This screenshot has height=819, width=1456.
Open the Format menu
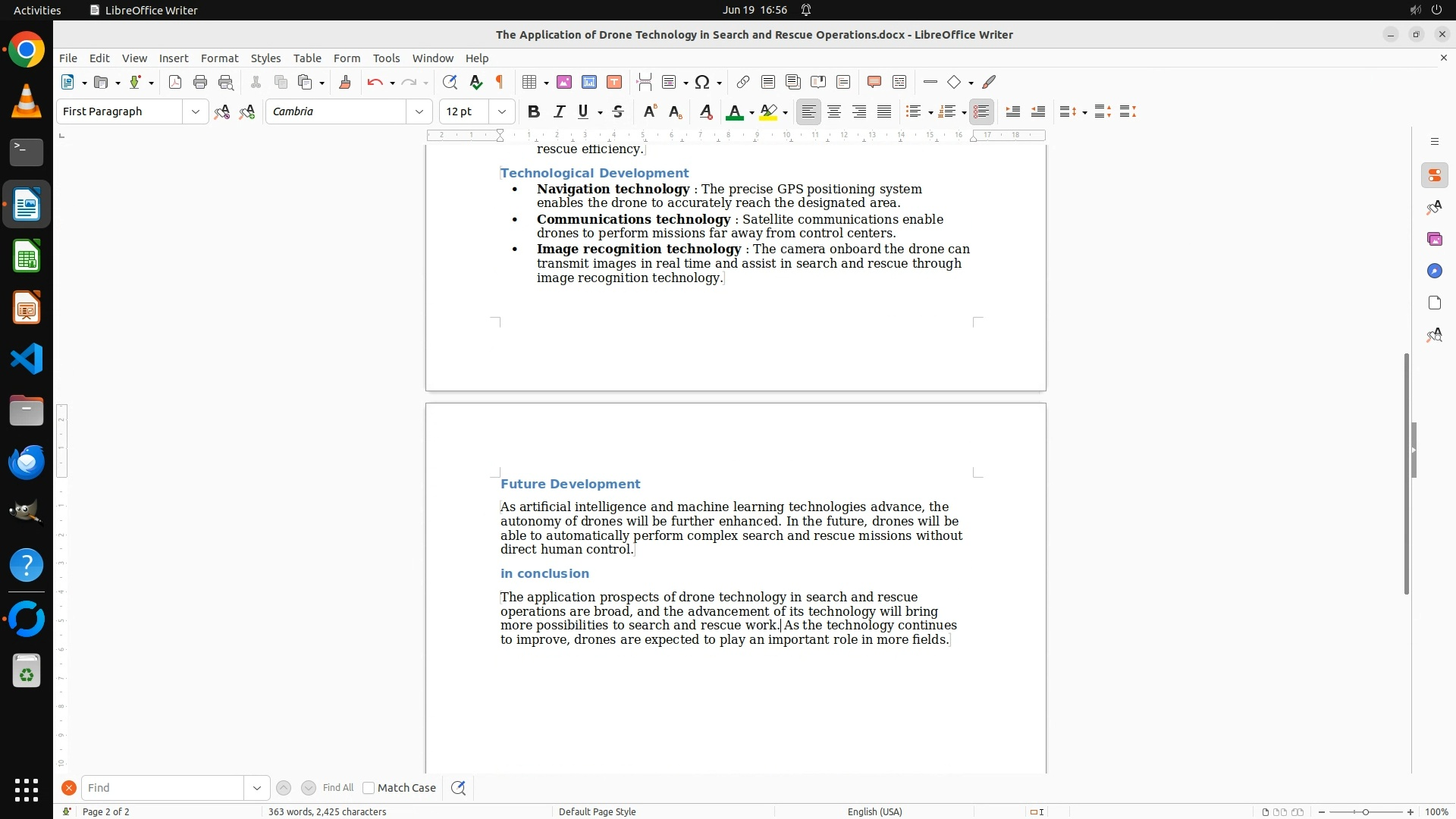[219, 58]
